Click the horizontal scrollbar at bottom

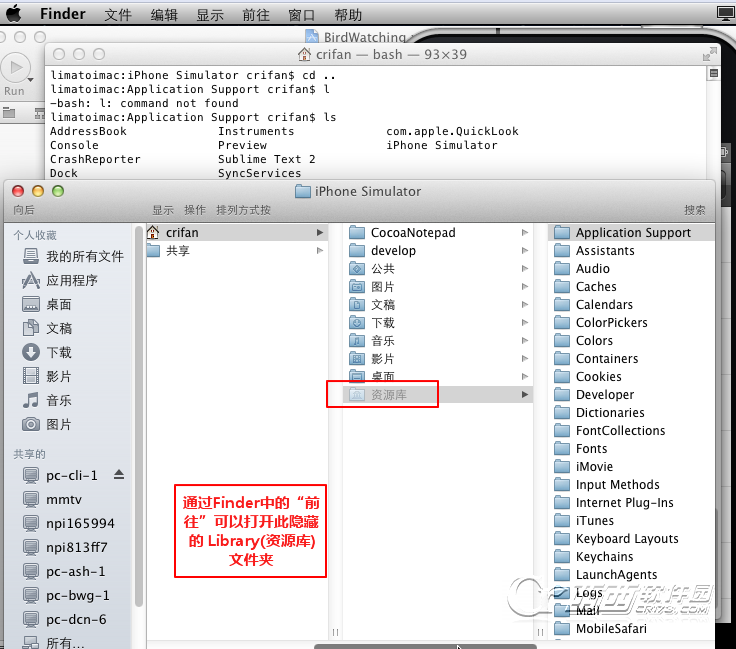[x=425, y=647]
